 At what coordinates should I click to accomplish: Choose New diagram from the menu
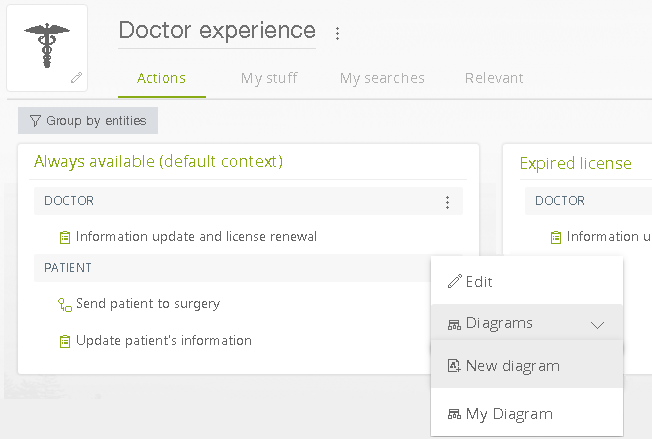(x=527, y=366)
